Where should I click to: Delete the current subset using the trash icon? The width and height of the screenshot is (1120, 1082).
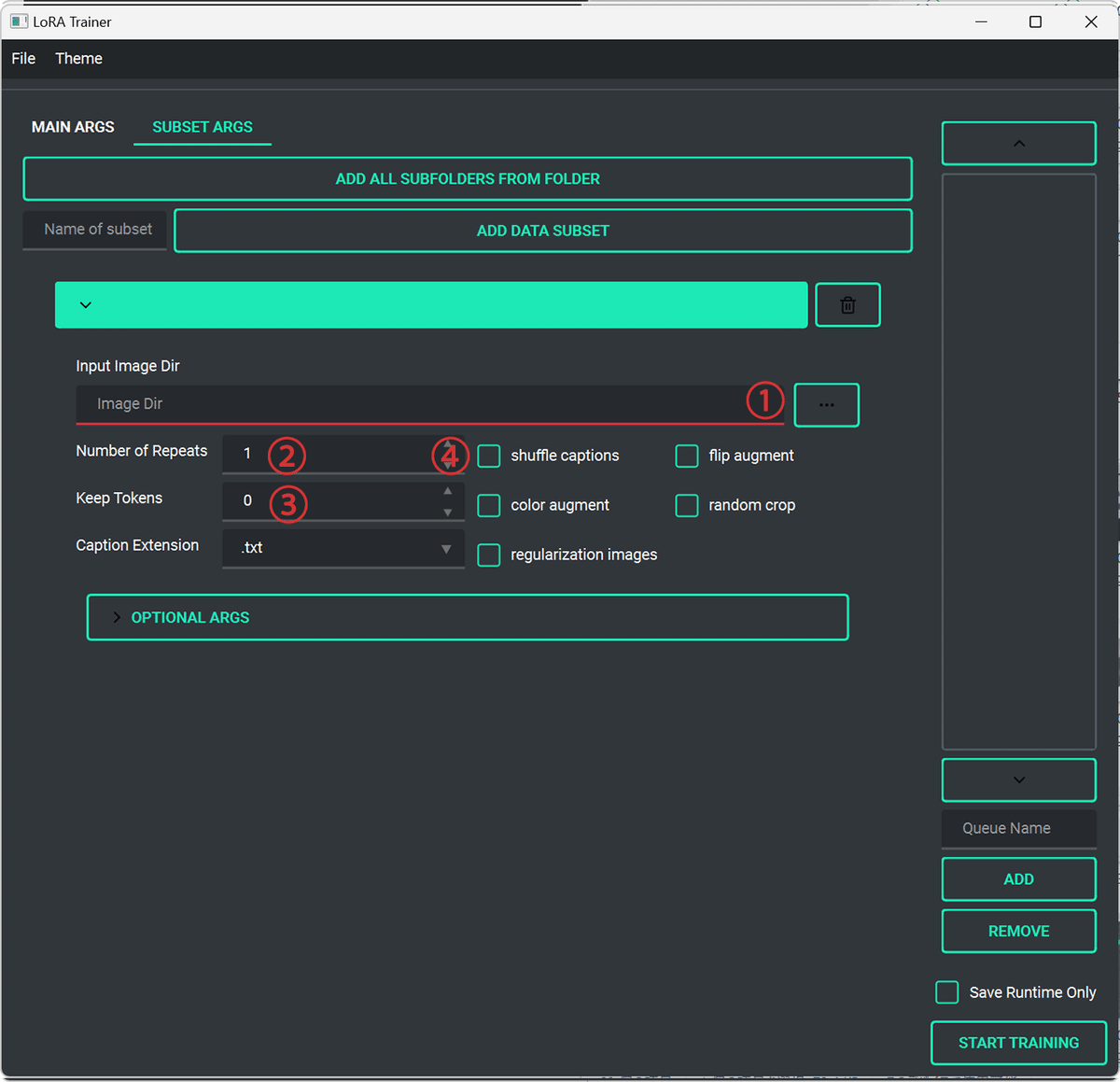pyautogui.click(x=847, y=304)
